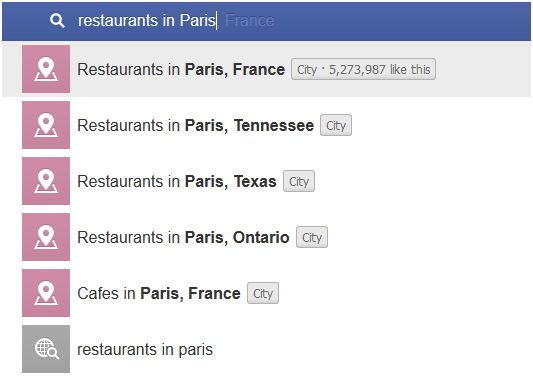Image resolution: width=533 pixels, height=377 pixels.
Task: Choose Restaurants in Paris, Texas suggestion
Action: tap(266, 181)
